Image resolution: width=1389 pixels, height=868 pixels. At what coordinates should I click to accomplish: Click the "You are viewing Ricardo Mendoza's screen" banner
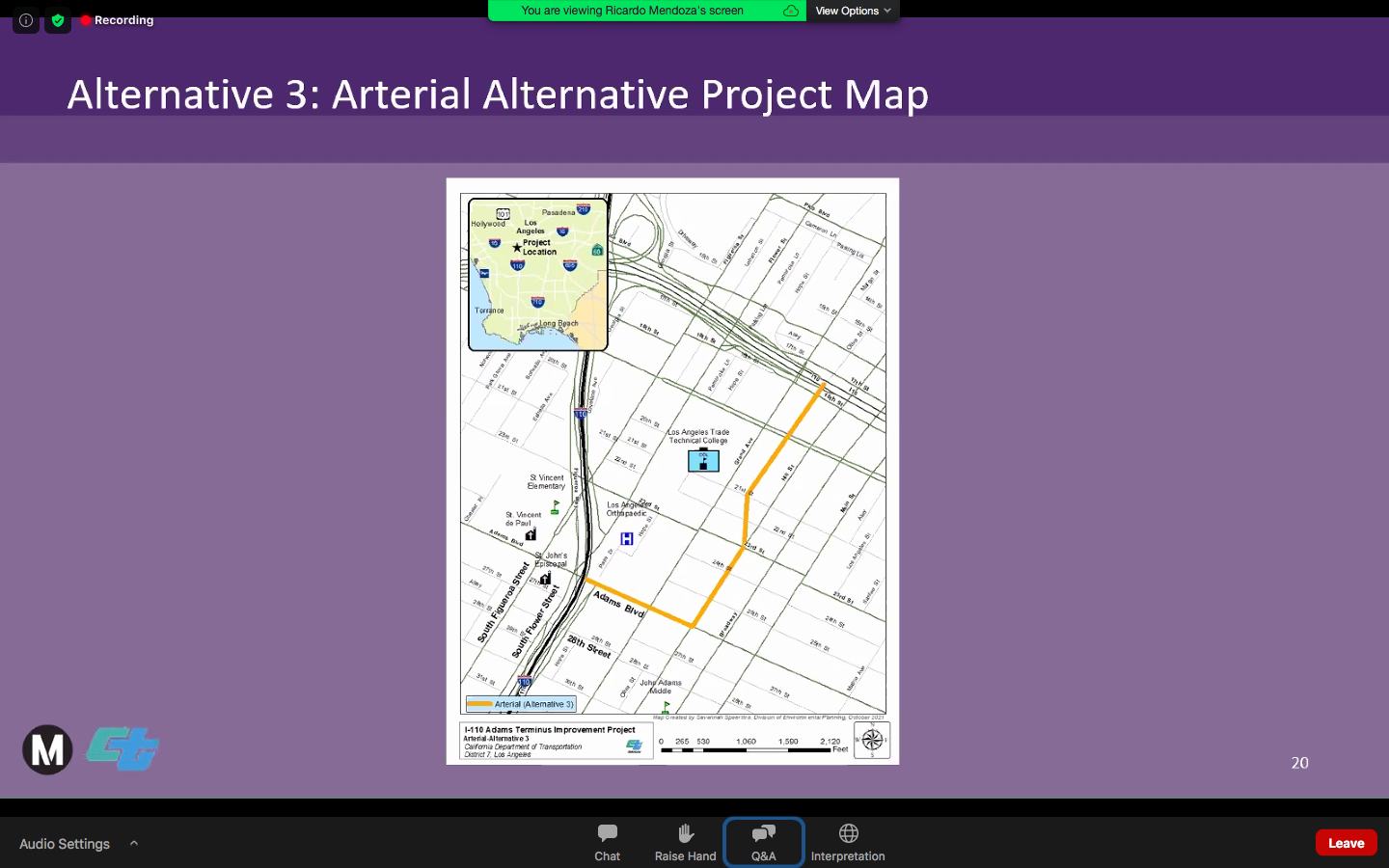pos(632,11)
